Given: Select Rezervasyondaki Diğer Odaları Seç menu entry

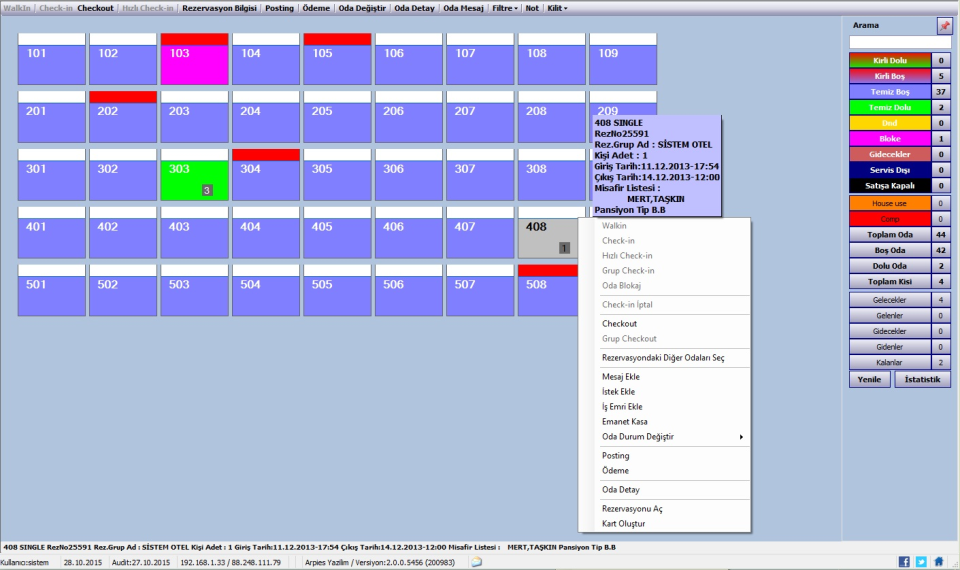Looking at the screenshot, I should (x=664, y=358).
